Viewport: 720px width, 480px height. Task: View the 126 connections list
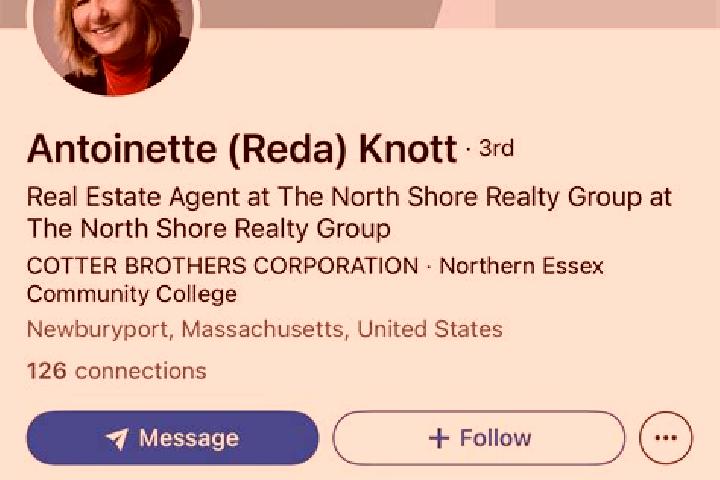tap(117, 371)
